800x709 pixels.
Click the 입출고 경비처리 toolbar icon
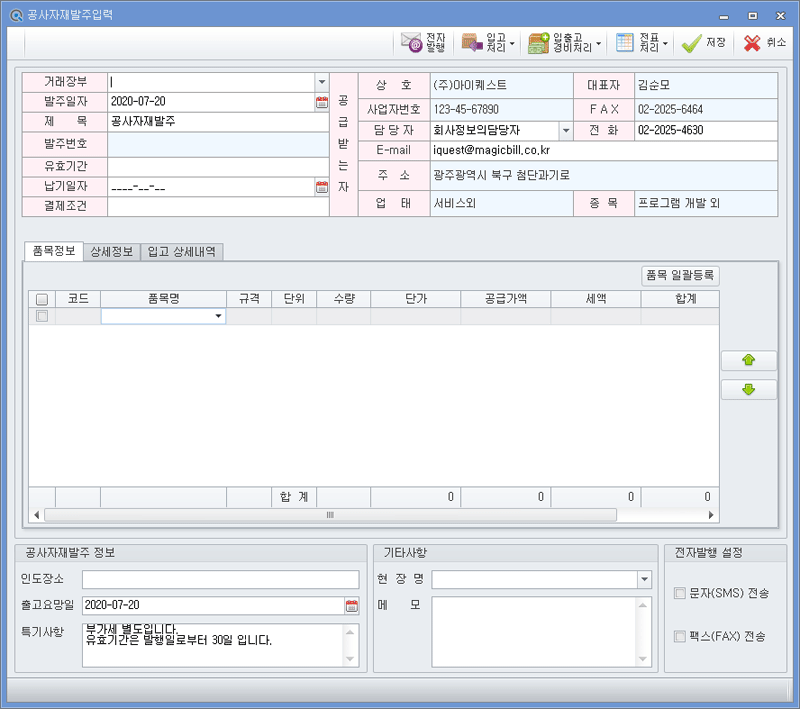click(539, 43)
